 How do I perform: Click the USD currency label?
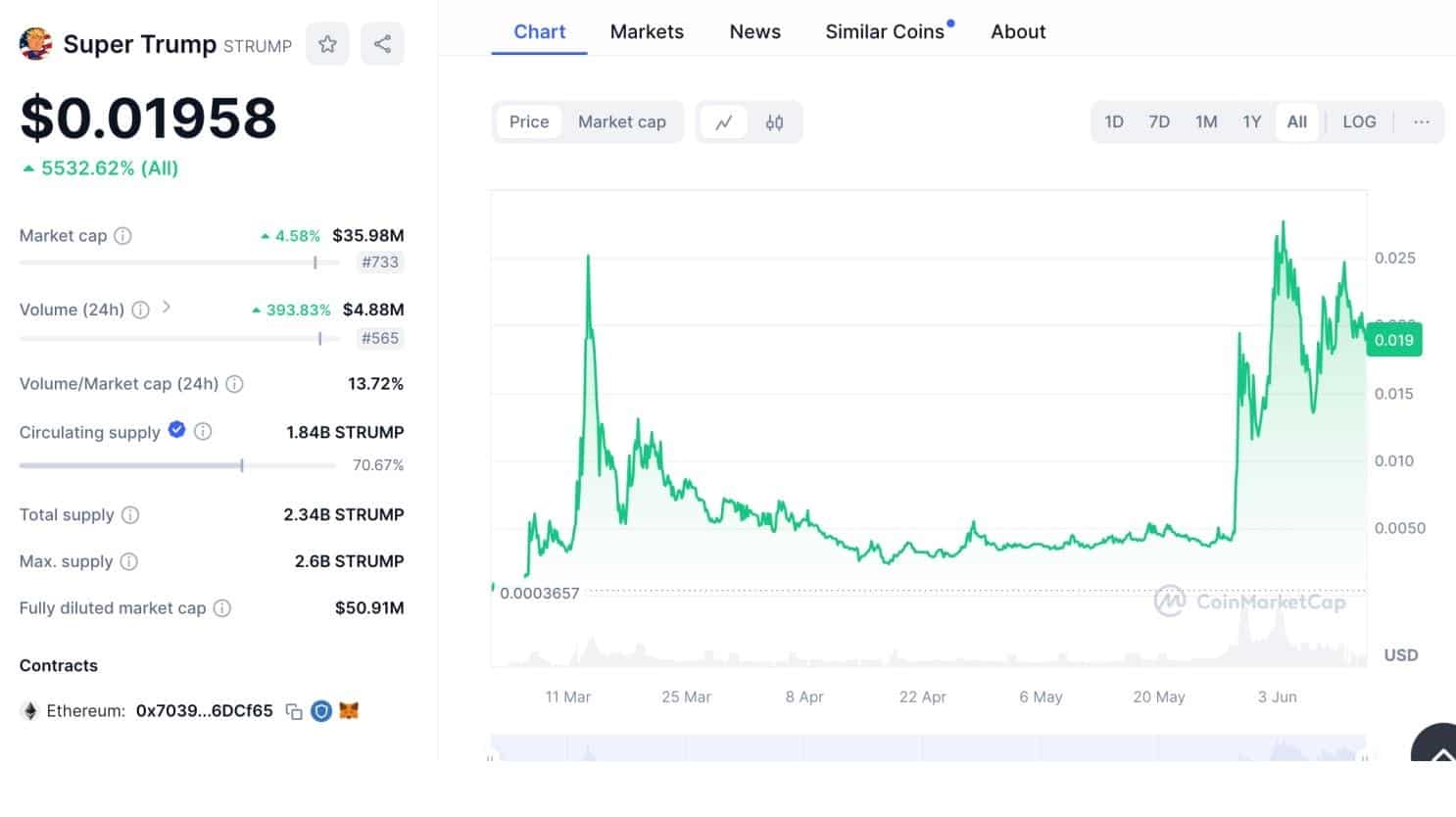pos(1401,655)
